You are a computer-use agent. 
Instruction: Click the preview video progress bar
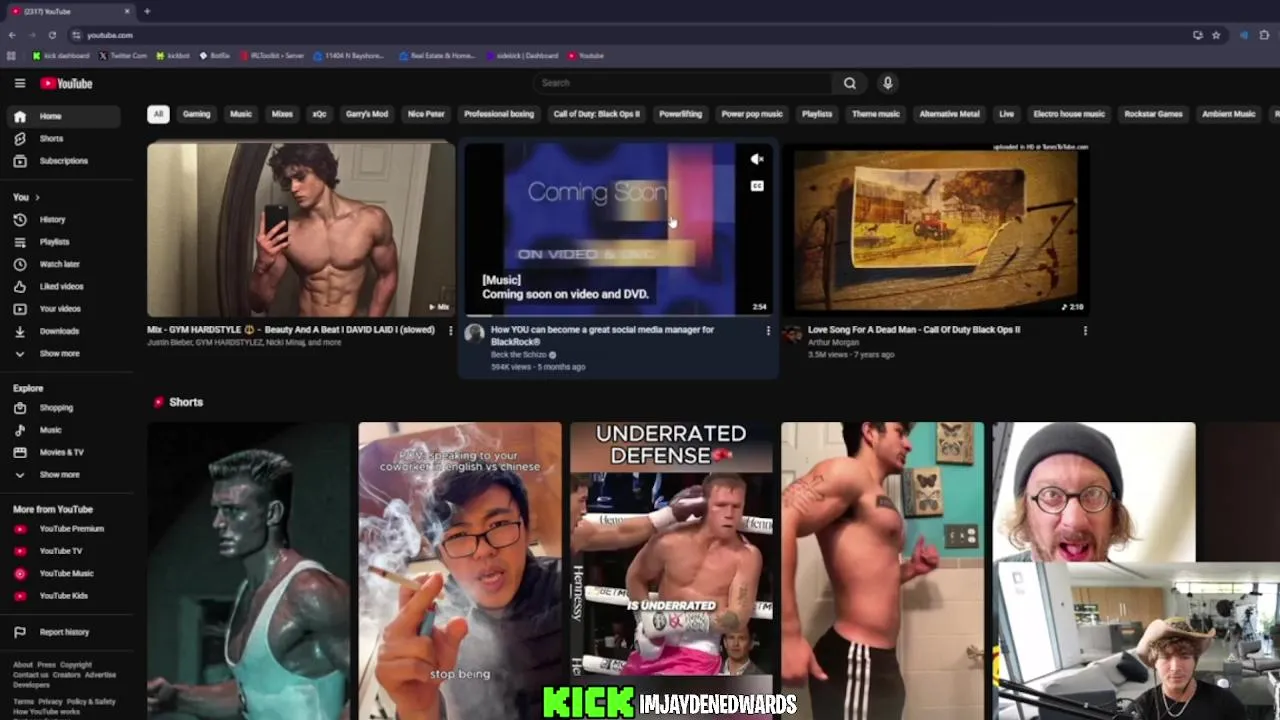pyautogui.click(x=617, y=316)
